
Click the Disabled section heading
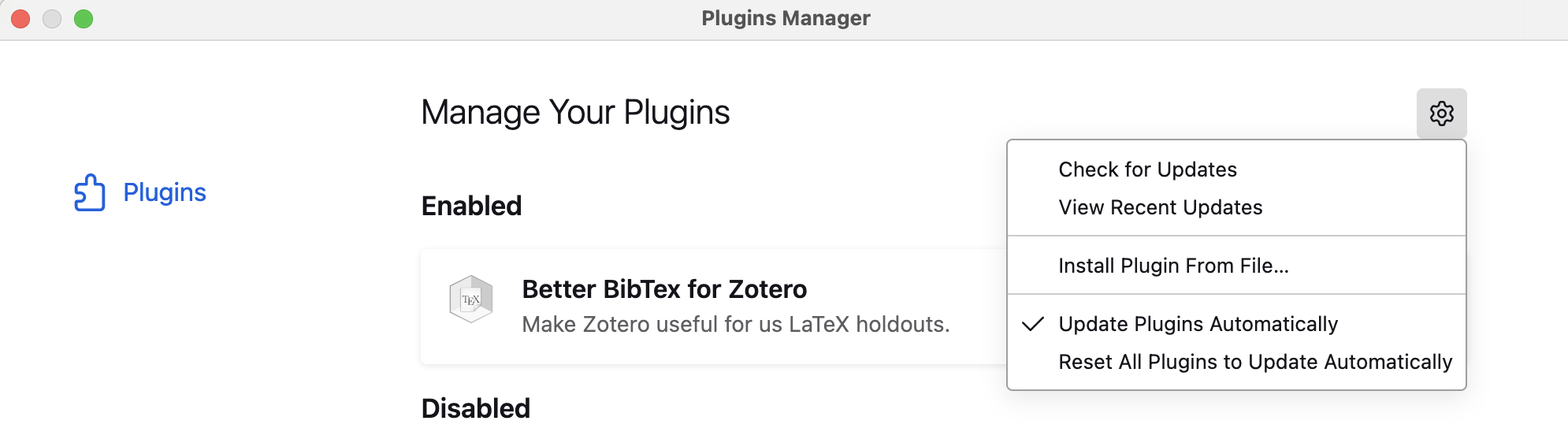coord(475,408)
